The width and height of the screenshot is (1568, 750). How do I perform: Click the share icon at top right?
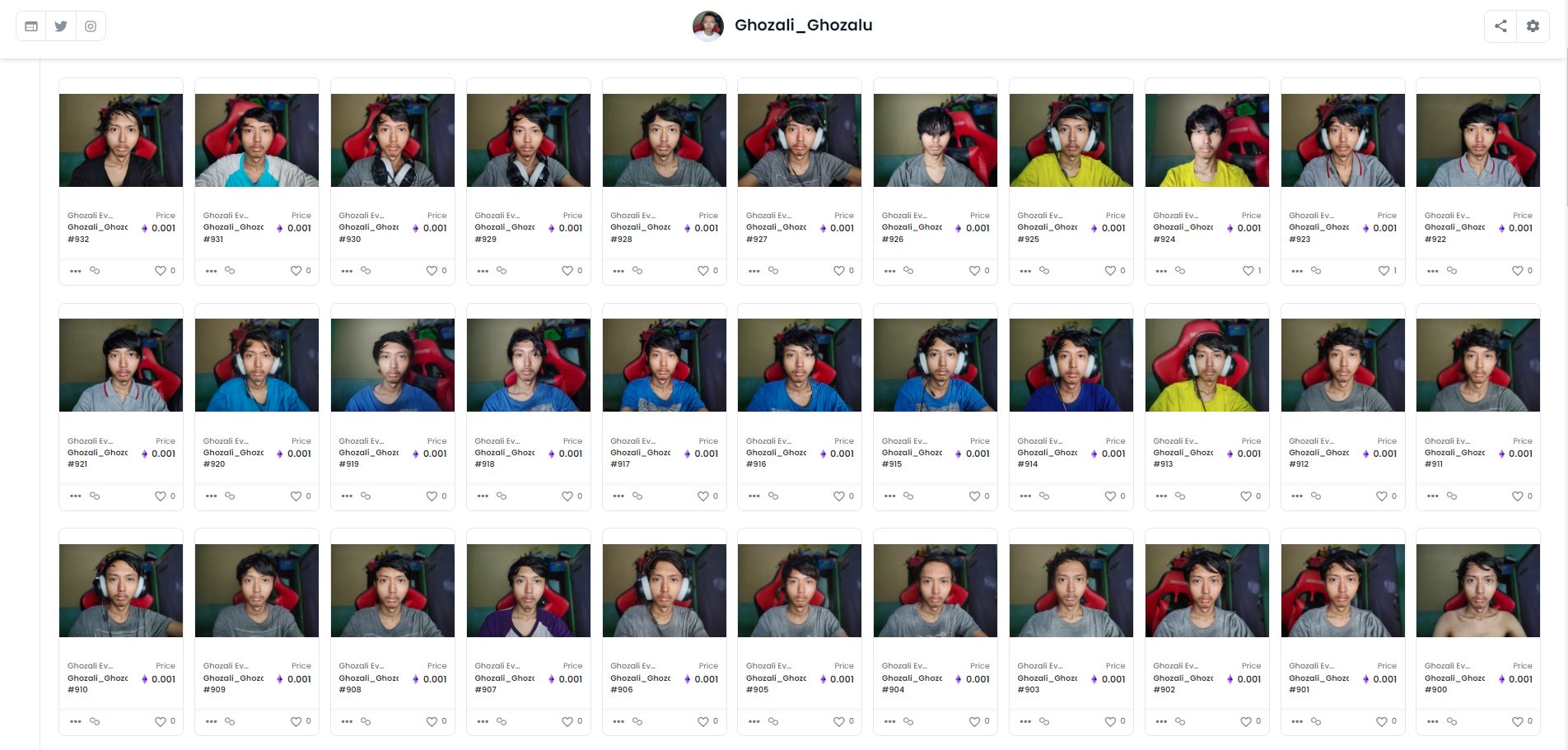[1500, 26]
